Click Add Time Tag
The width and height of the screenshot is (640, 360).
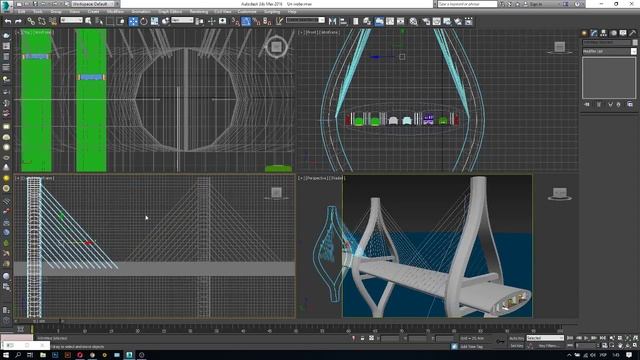(x=471, y=347)
